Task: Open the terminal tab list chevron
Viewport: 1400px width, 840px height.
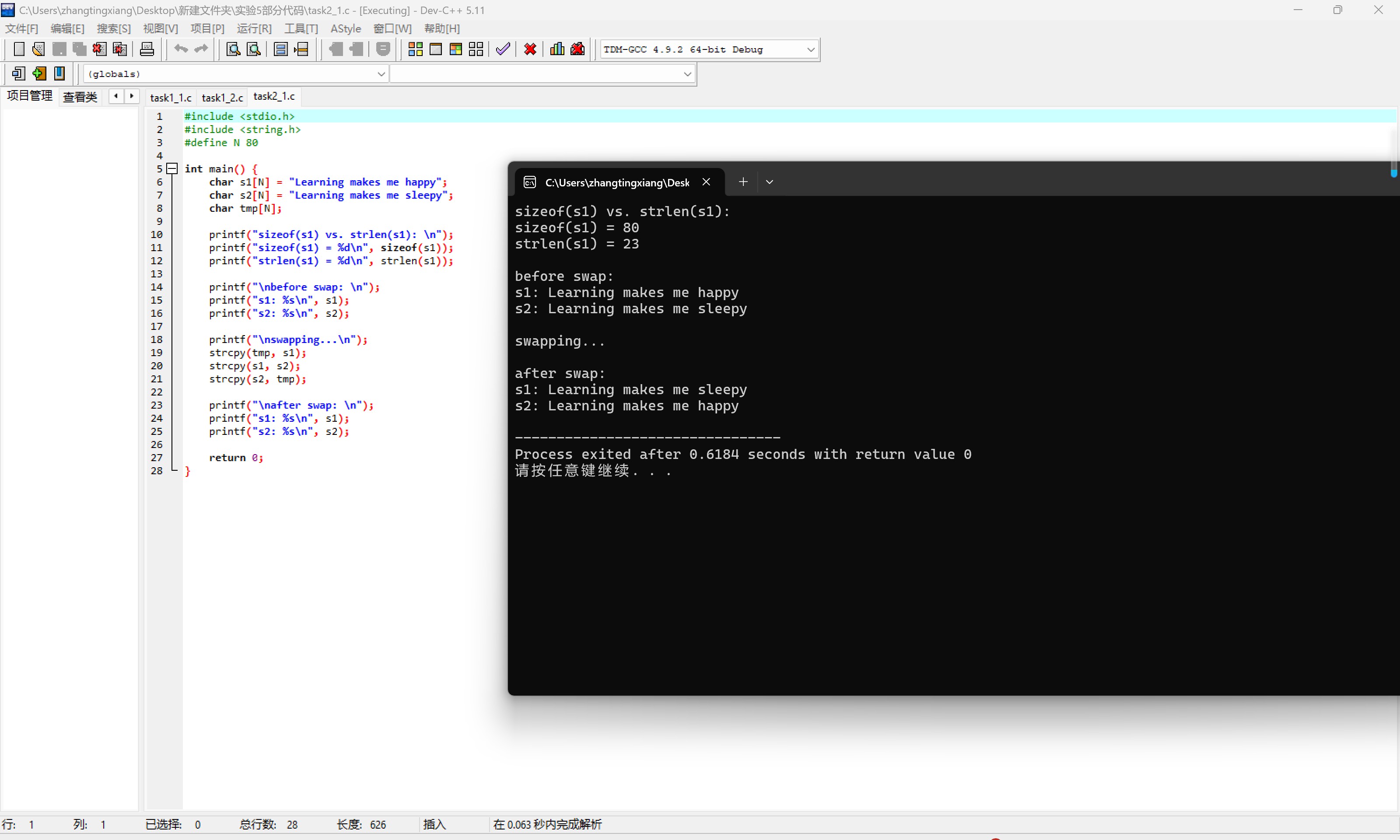Action: 769,182
